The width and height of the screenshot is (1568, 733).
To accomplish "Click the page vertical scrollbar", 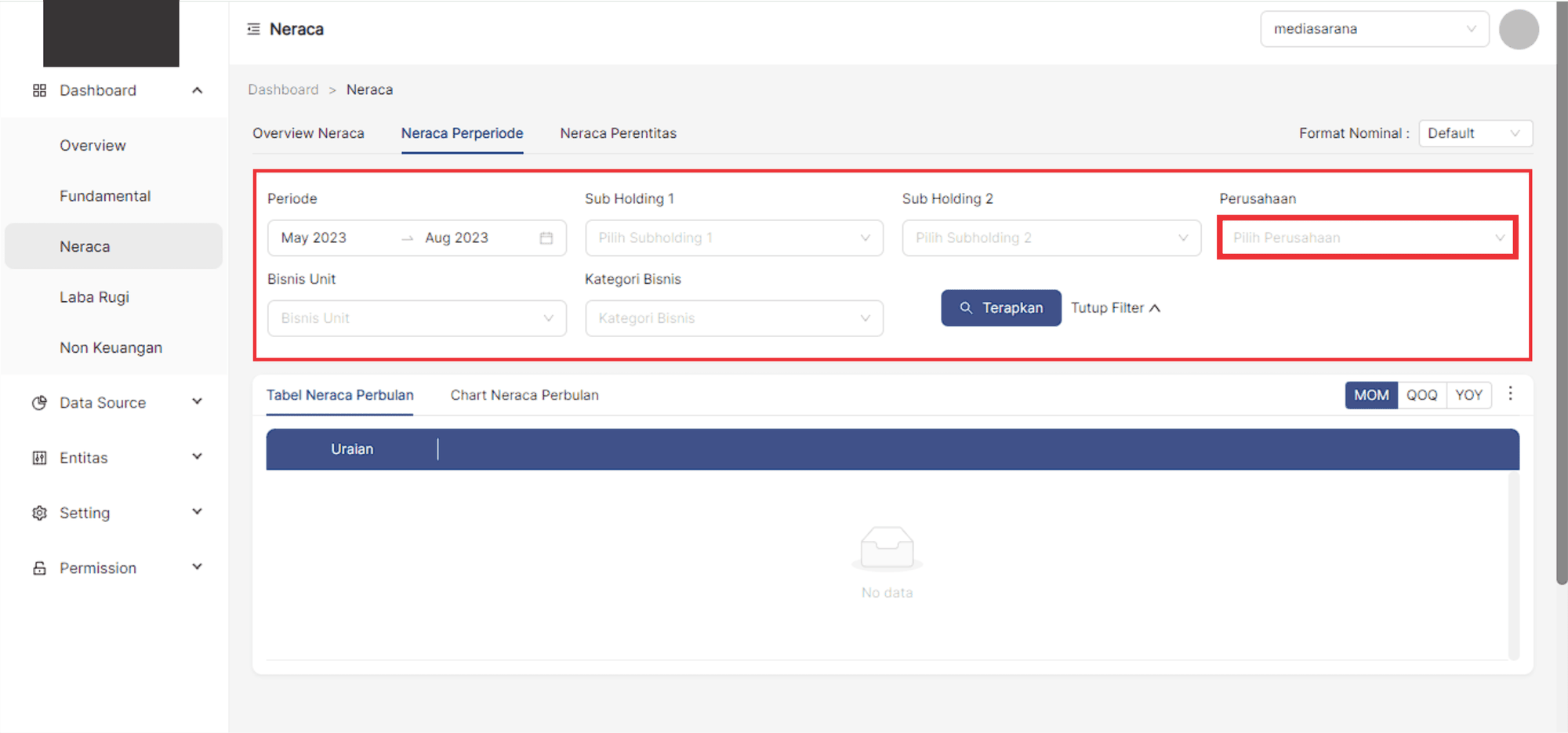I will [x=1561, y=314].
